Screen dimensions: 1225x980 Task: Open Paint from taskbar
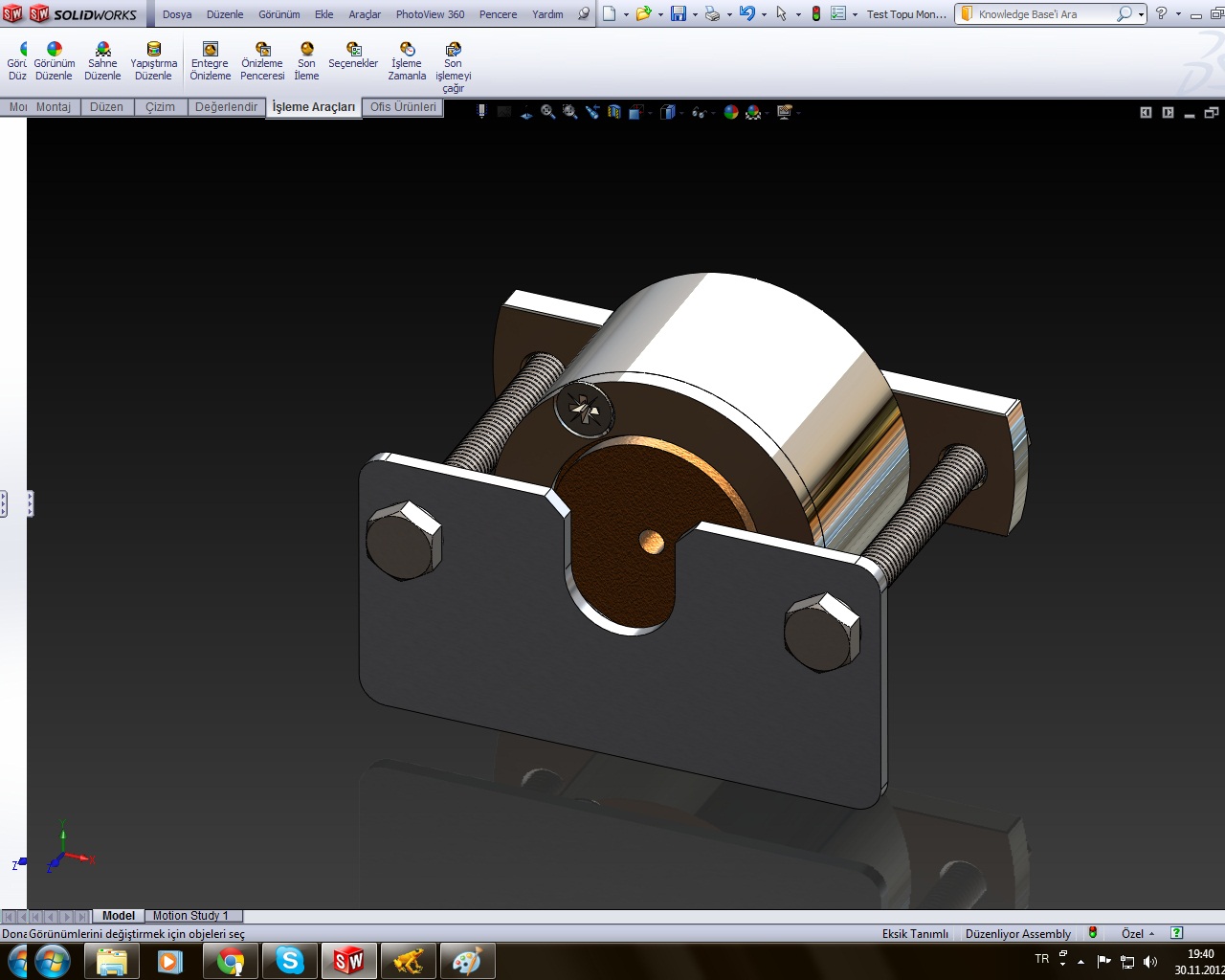point(468,961)
